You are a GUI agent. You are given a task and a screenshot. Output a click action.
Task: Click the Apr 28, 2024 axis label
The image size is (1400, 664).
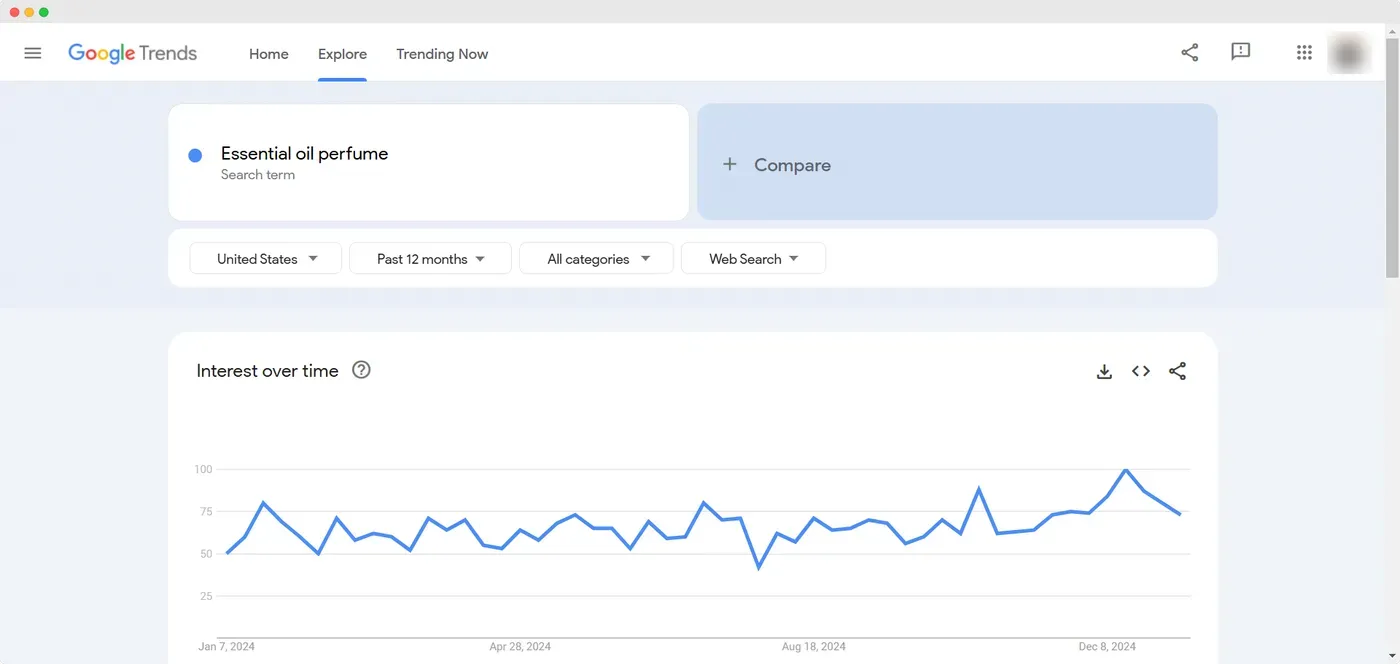(x=520, y=646)
